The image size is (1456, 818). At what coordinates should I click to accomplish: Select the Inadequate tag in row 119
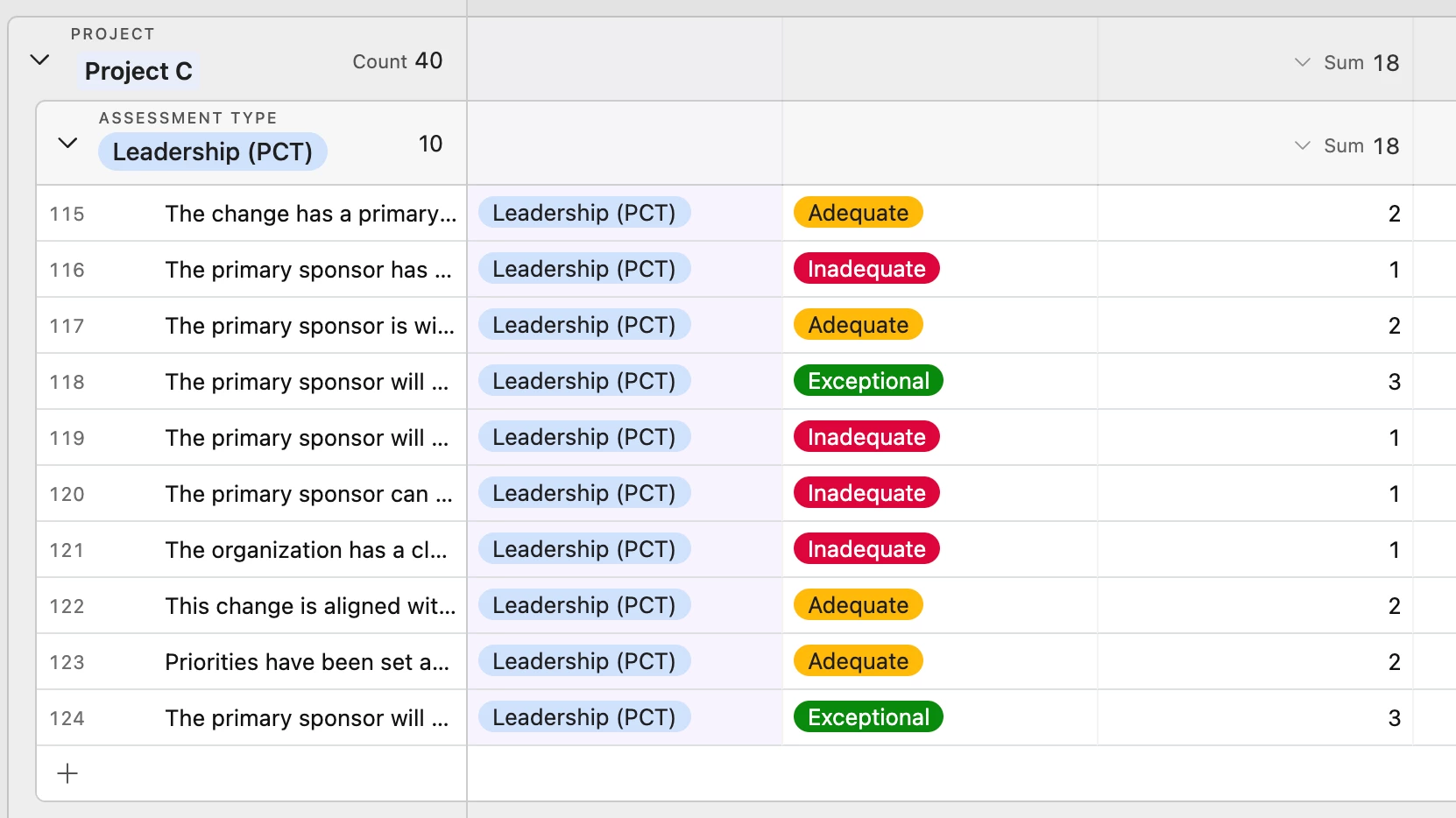point(866,437)
